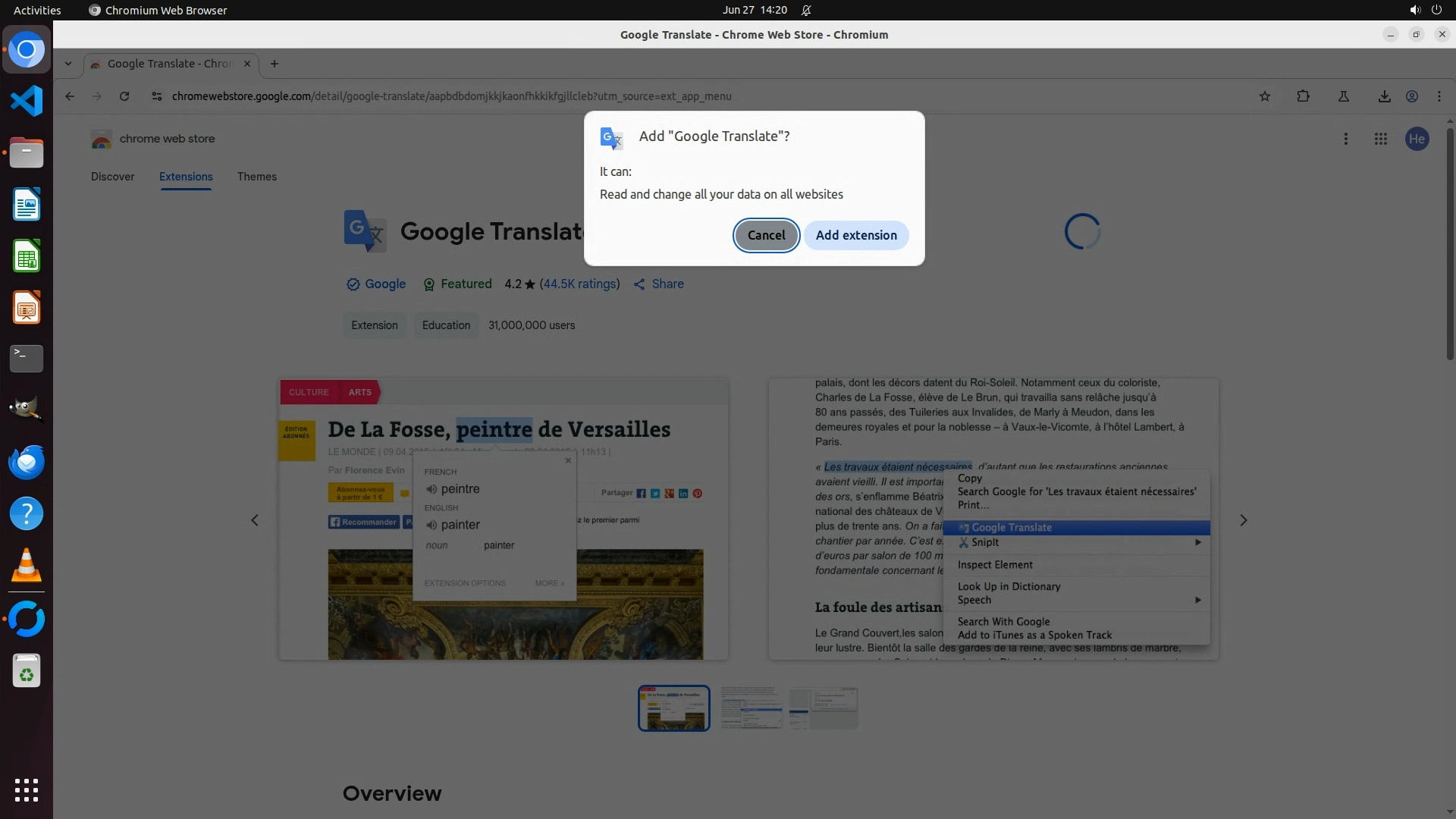Click Add extension button
The image size is (1456, 819).
click(856, 235)
